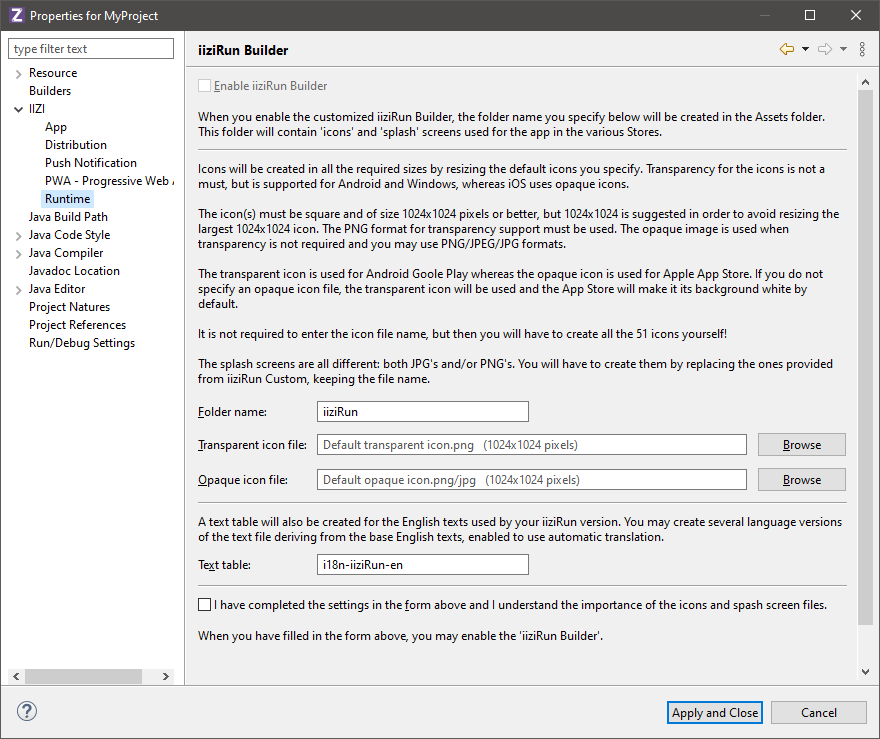Toggle the Enable iiziRun Builder checkbox

[205, 86]
